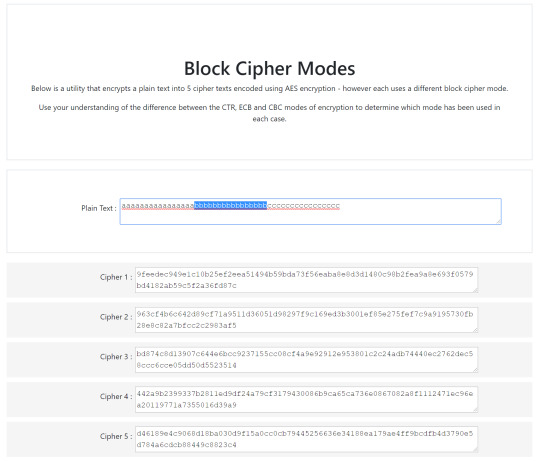Click the underlined aaaa text segment
Image resolution: width=540 pixels, height=461 pixels.
pyautogui.click(x=158, y=206)
